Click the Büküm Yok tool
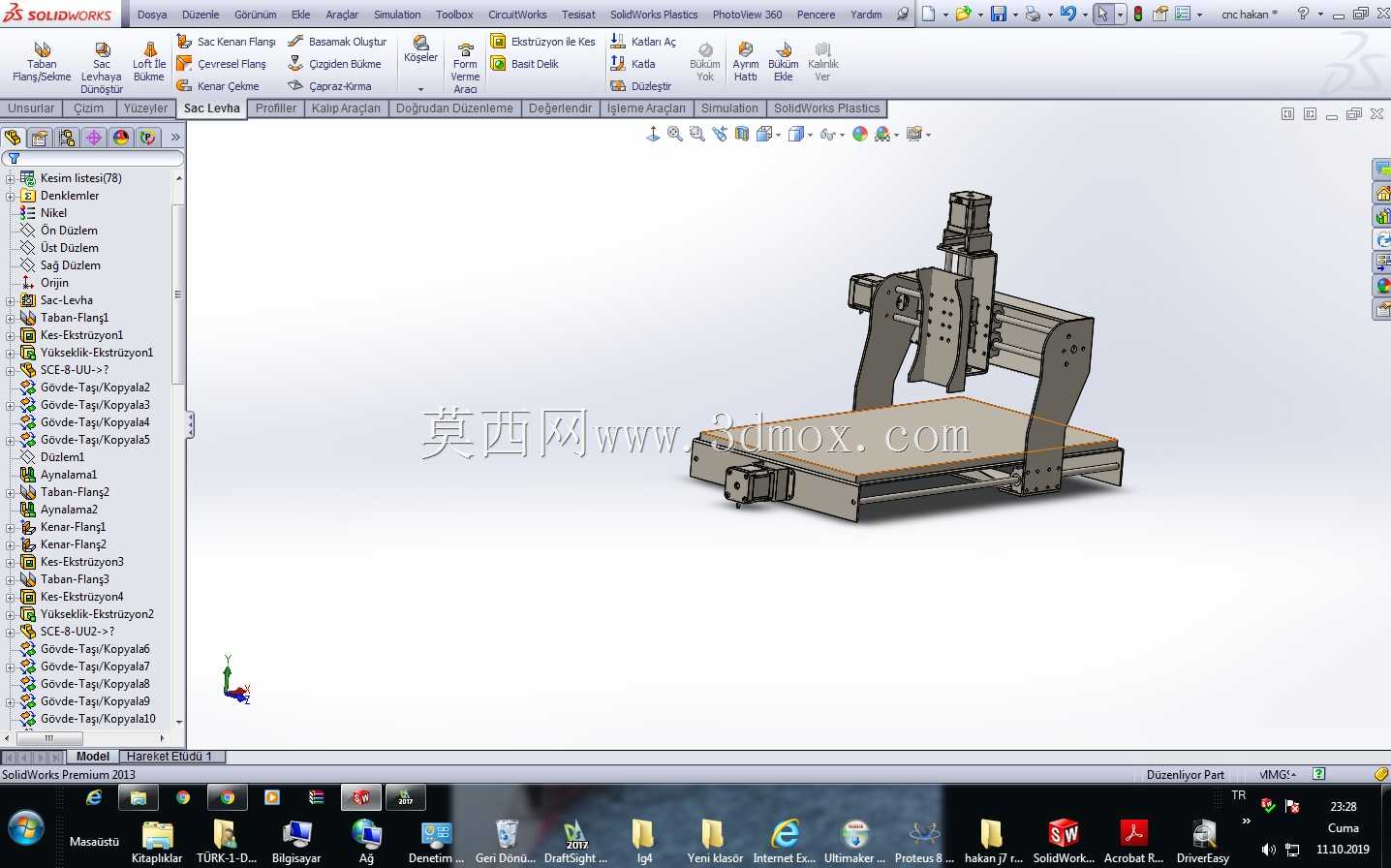The height and width of the screenshot is (868, 1391). (705, 62)
